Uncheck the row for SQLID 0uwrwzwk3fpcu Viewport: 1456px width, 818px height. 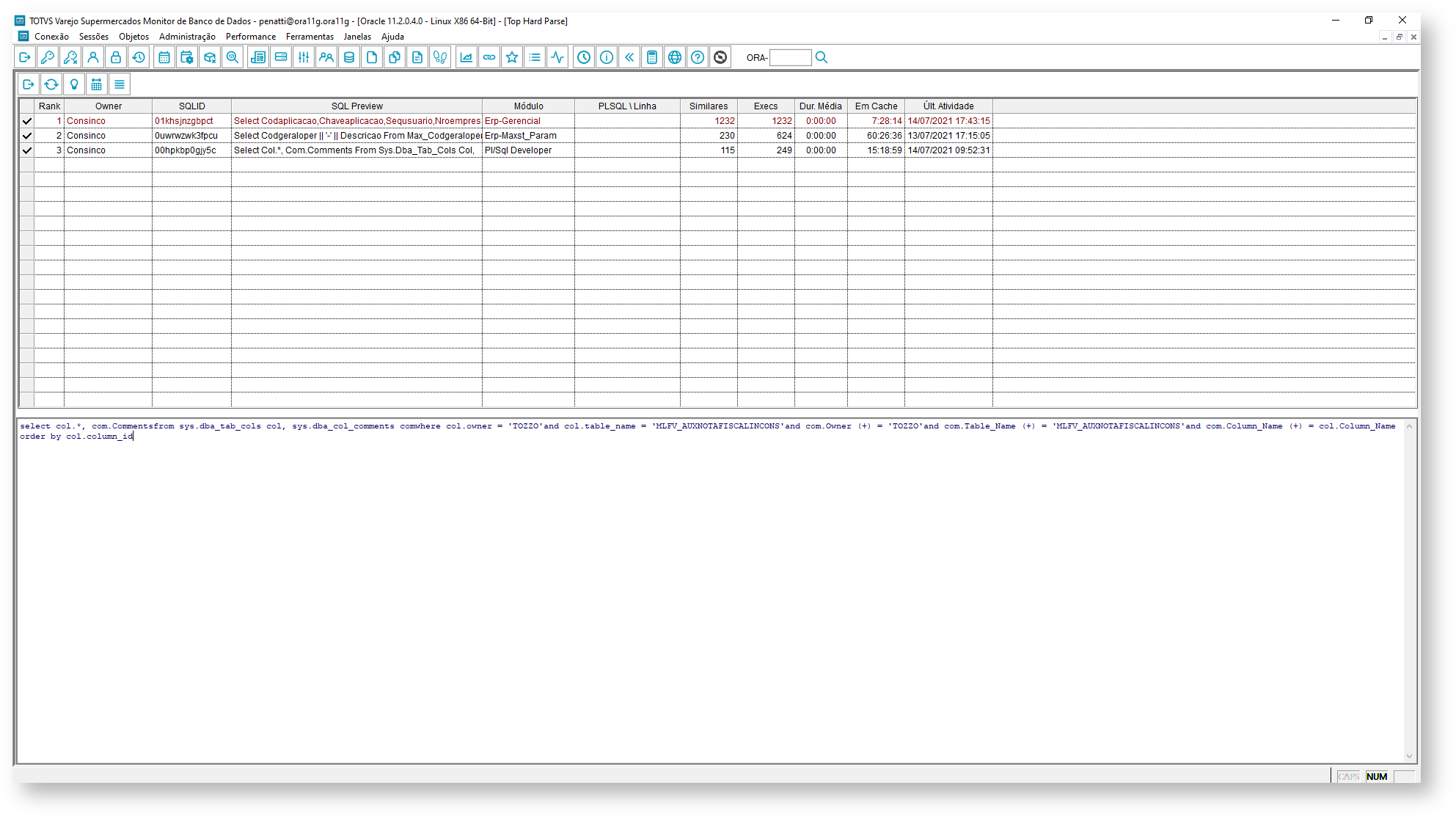tap(26, 135)
